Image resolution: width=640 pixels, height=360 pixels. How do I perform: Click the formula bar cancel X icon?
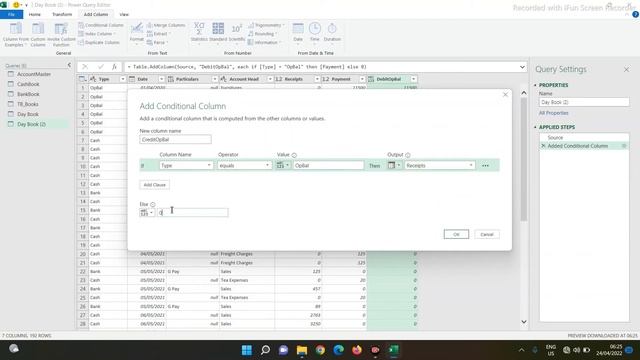85,67
